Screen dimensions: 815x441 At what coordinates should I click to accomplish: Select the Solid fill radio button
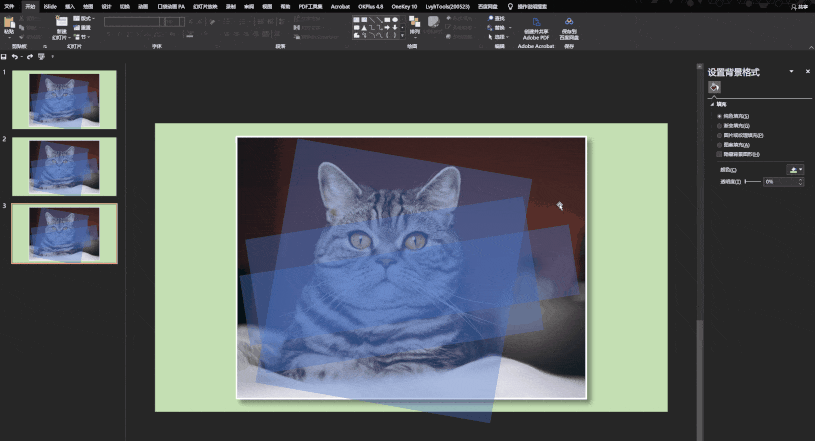click(x=719, y=116)
